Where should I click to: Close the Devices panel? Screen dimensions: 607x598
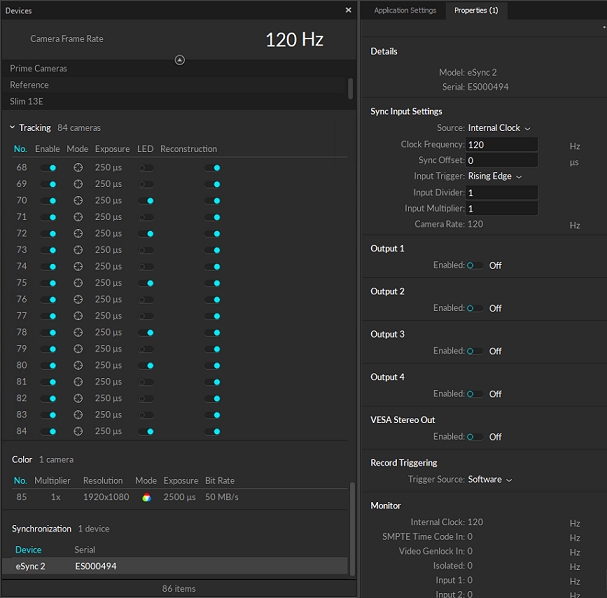(x=348, y=10)
